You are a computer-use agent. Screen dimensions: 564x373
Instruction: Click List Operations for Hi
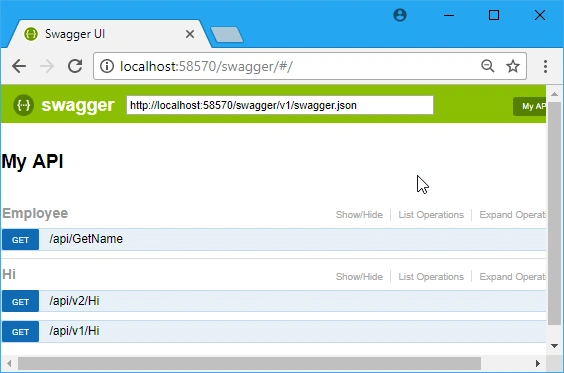pos(431,277)
